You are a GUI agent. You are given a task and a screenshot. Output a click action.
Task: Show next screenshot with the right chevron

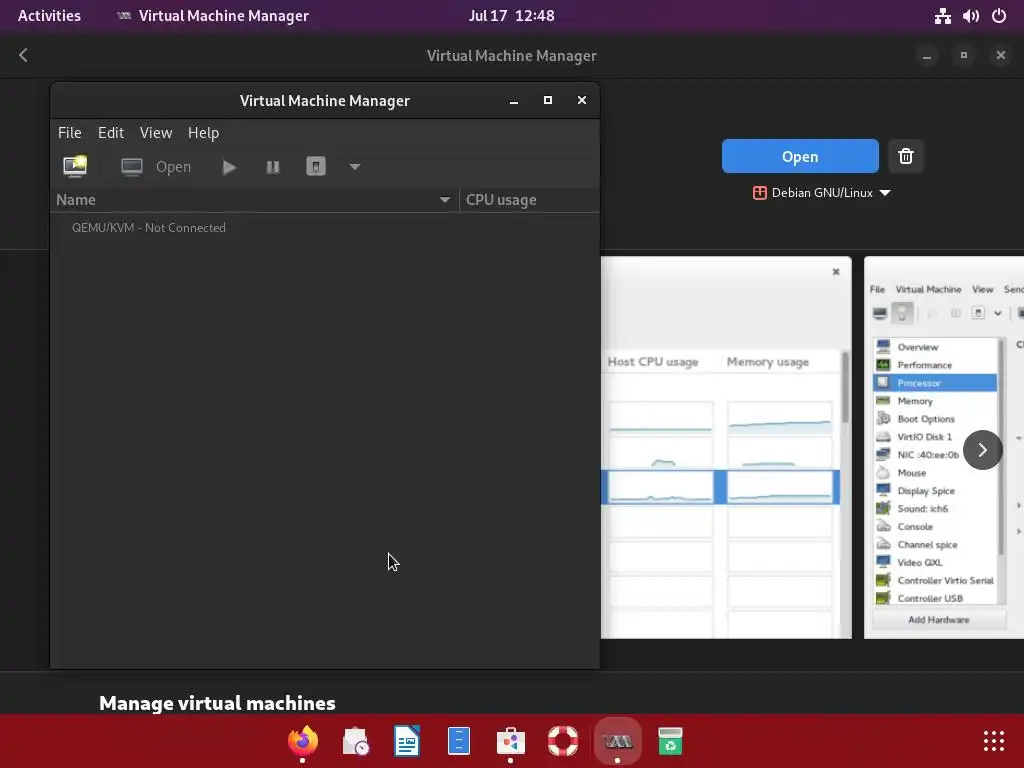tap(982, 450)
